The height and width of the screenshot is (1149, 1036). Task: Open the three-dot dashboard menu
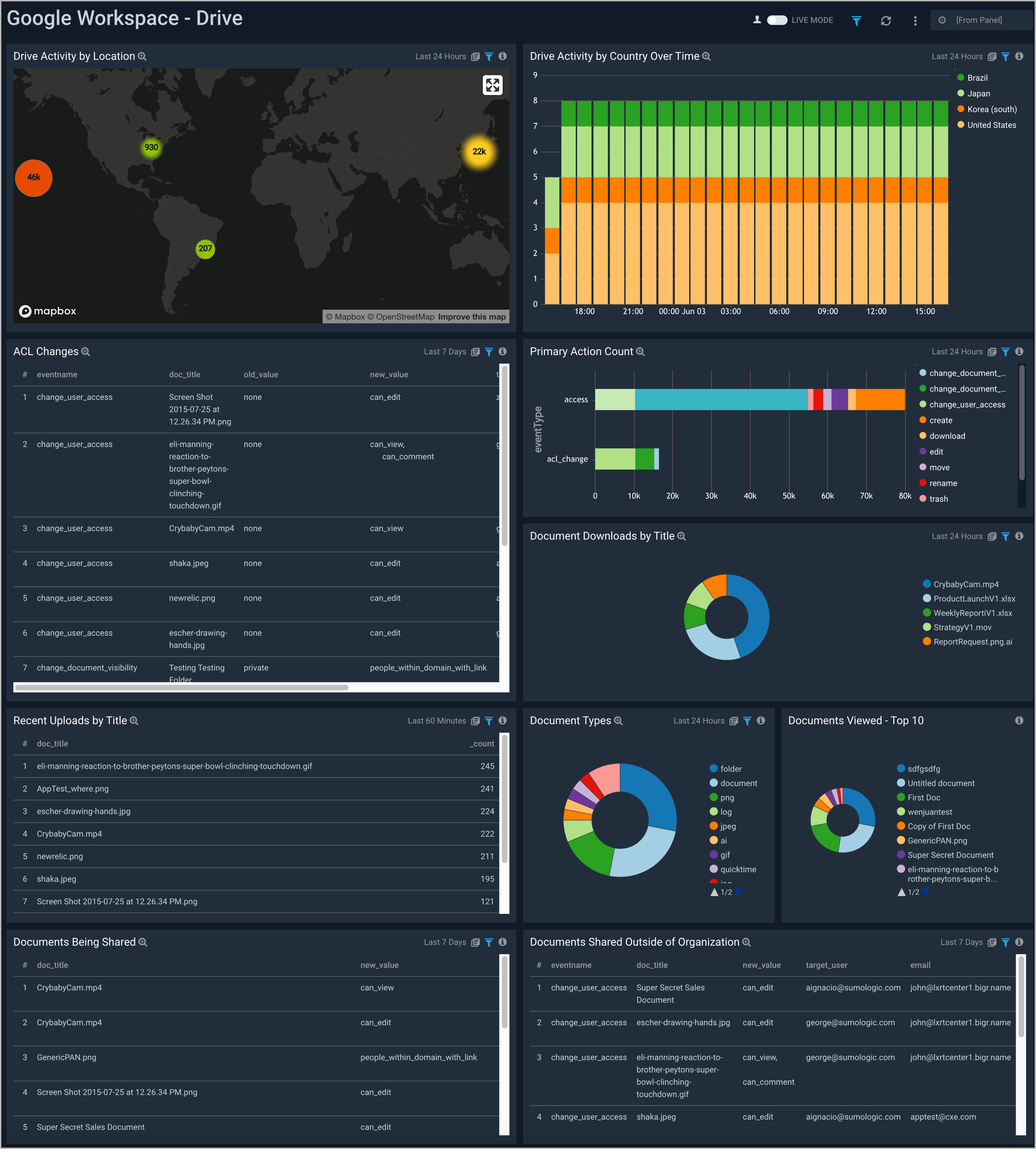(x=915, y=21)
